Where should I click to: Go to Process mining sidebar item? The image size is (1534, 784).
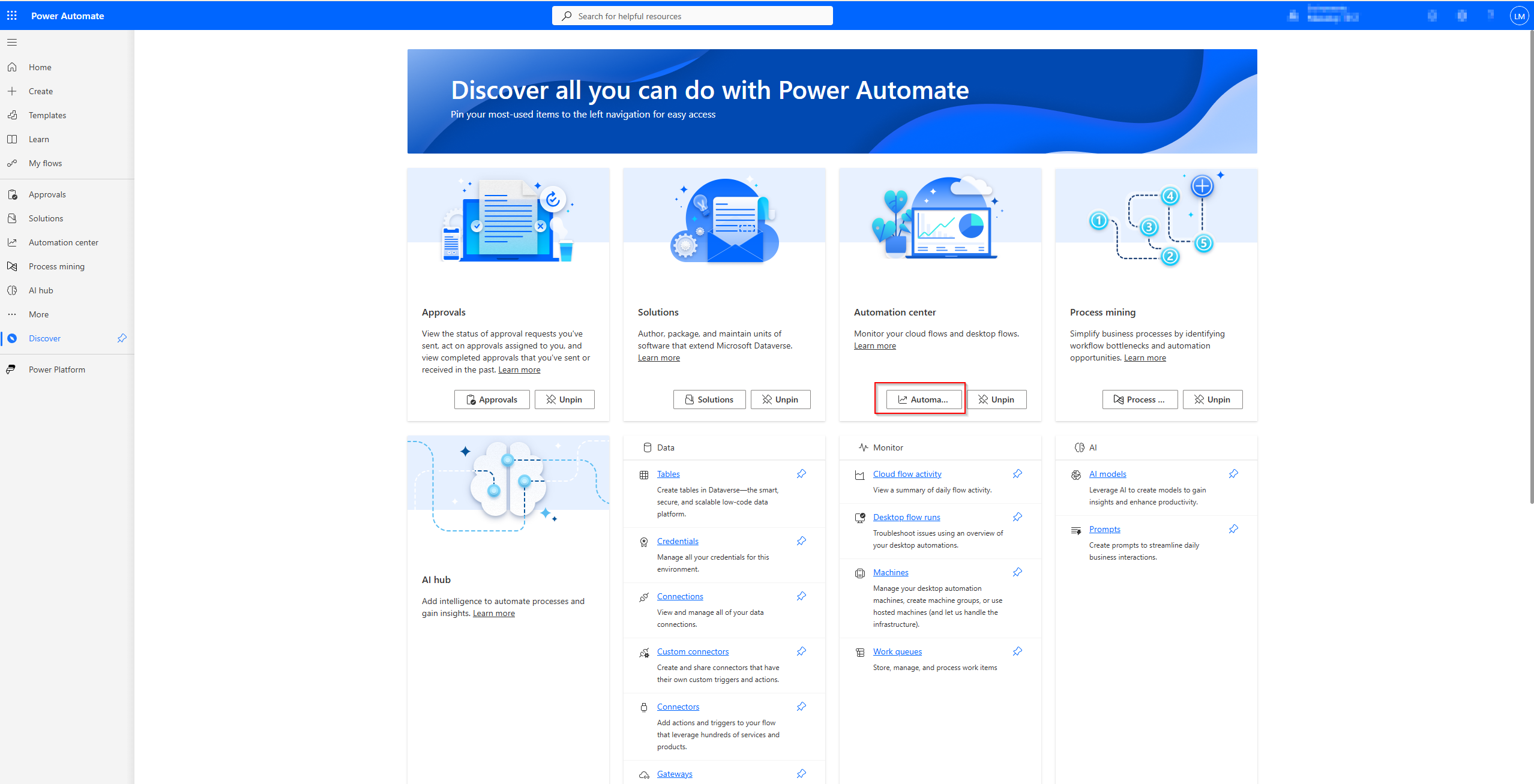56,266
